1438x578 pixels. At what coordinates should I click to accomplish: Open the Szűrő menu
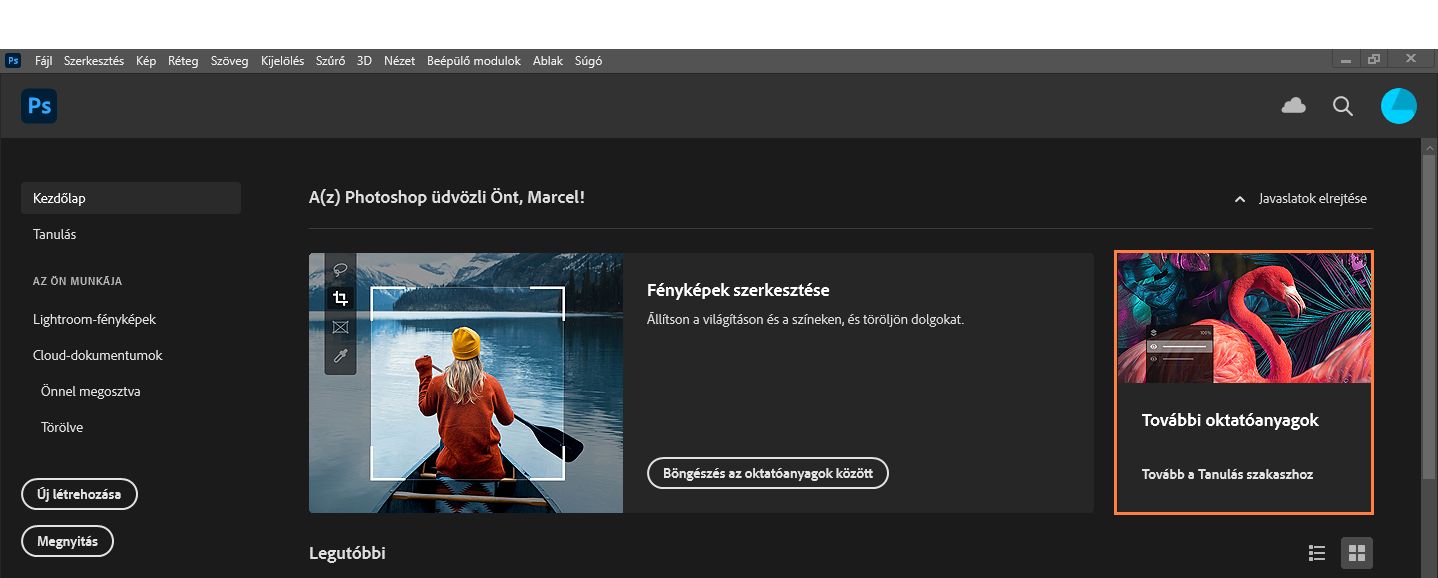tap(330, 61)
